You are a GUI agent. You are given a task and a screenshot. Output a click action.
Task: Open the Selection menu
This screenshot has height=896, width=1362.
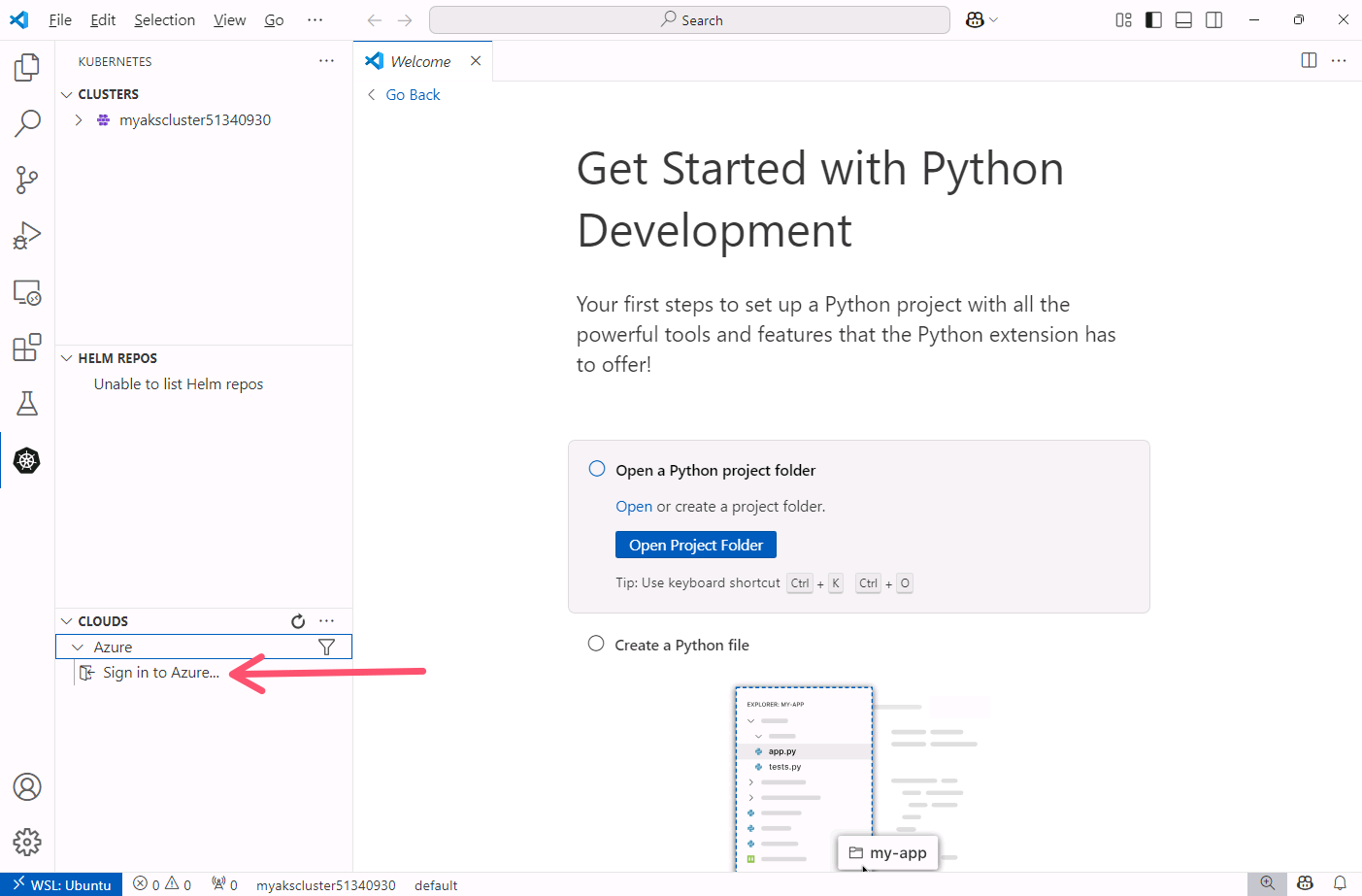click(x=164, y=20)
